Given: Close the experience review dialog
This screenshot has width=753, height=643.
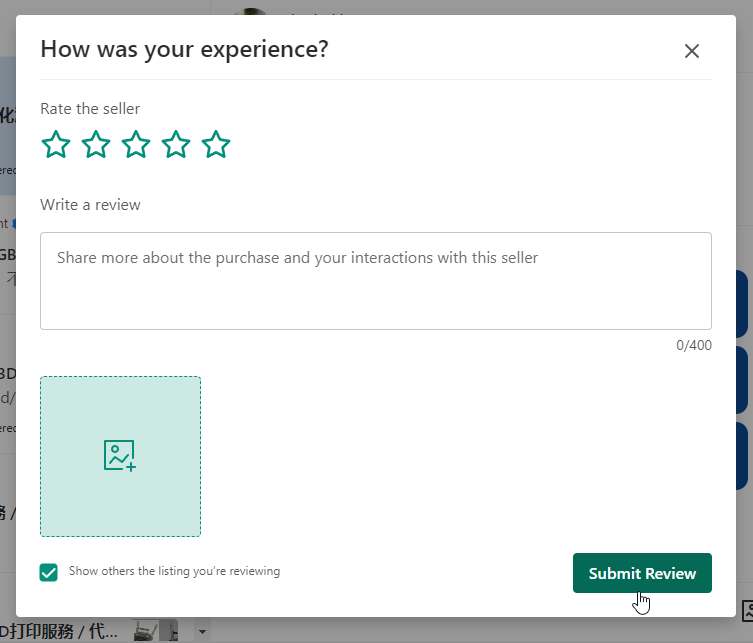Looking at the screenshot, I should (x=691, y=51).
